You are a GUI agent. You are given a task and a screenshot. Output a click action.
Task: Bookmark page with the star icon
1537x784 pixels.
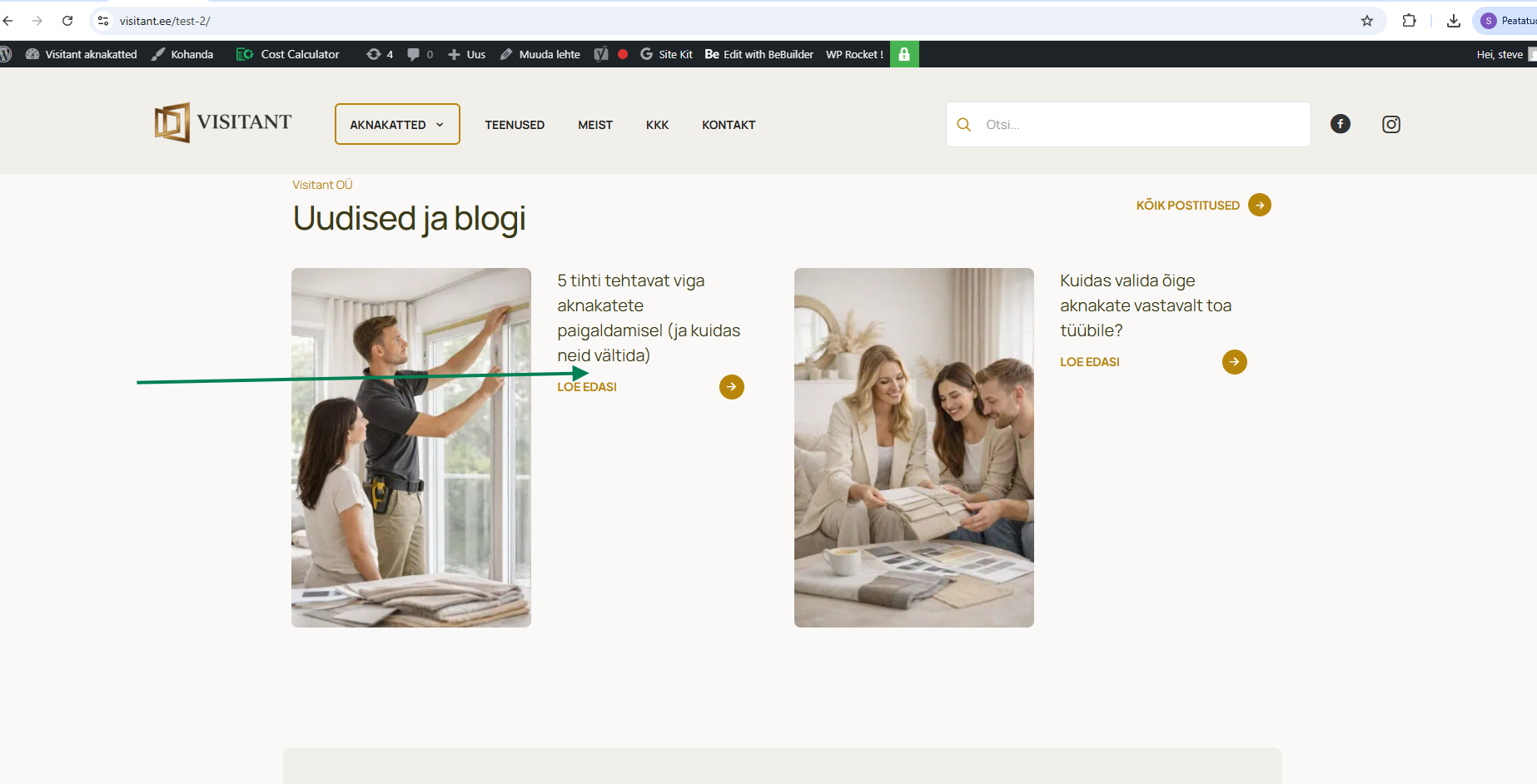[1366, 21]
